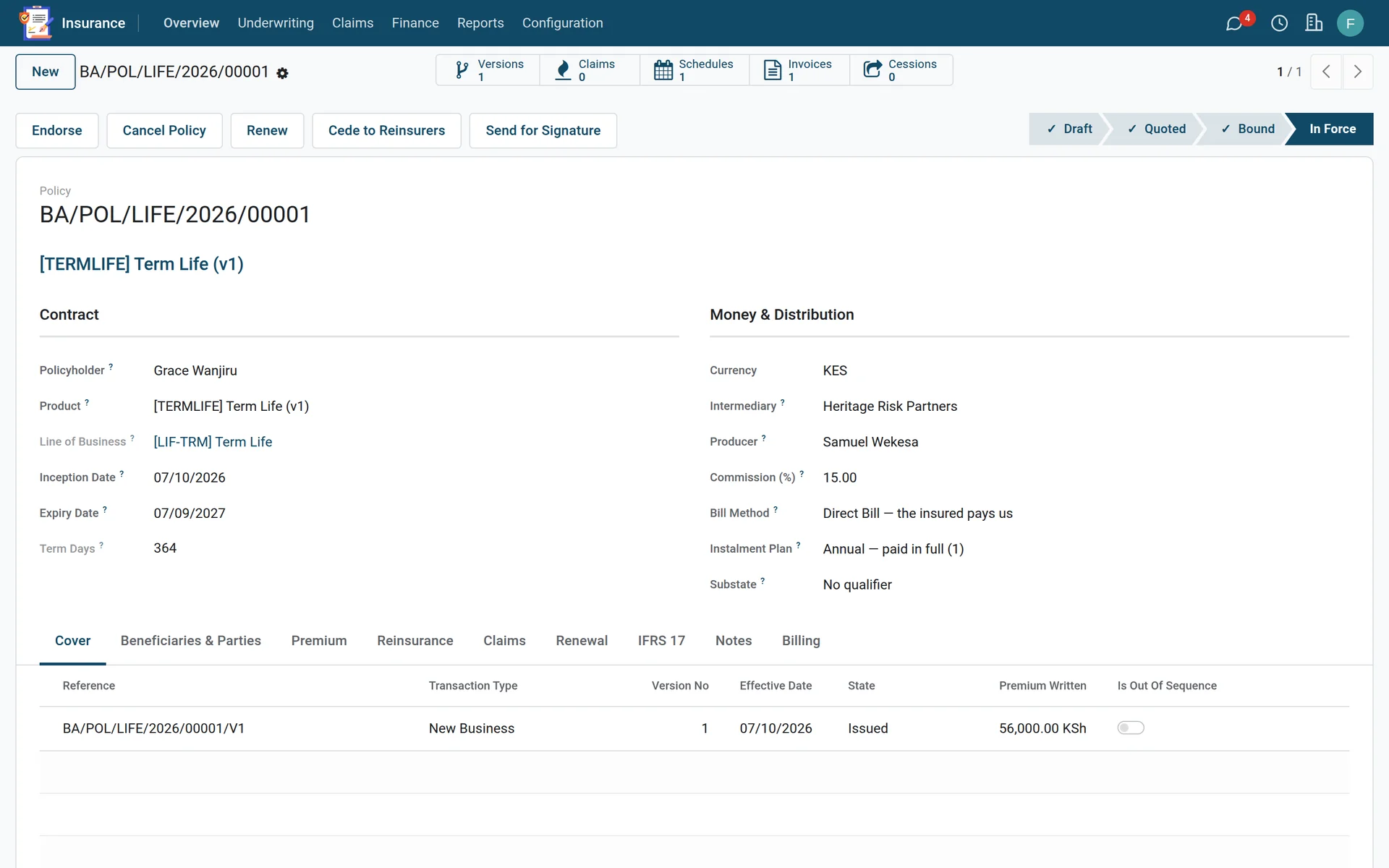Screen dimensions: 1389x868
Task: Go to next record arrow
Action: point(1358,72)
